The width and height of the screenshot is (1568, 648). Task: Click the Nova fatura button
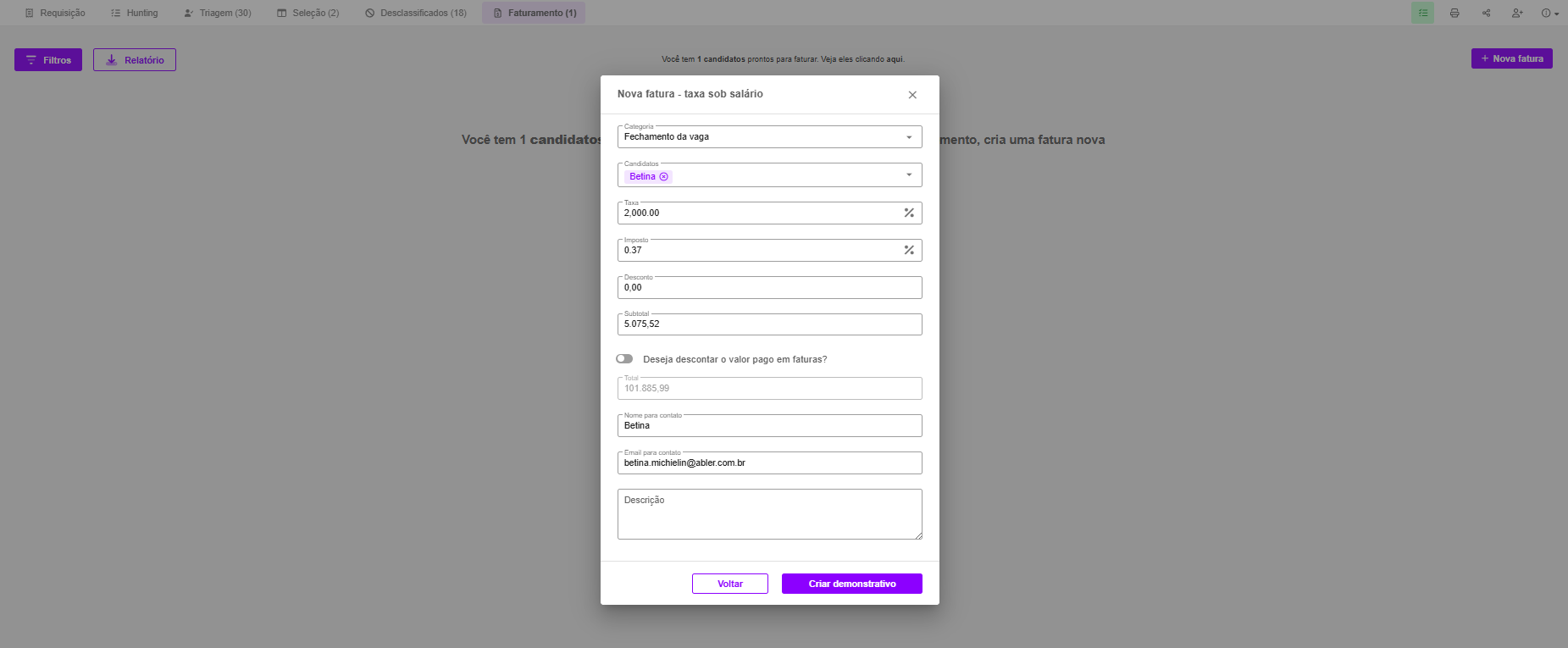click(1512, 58)
